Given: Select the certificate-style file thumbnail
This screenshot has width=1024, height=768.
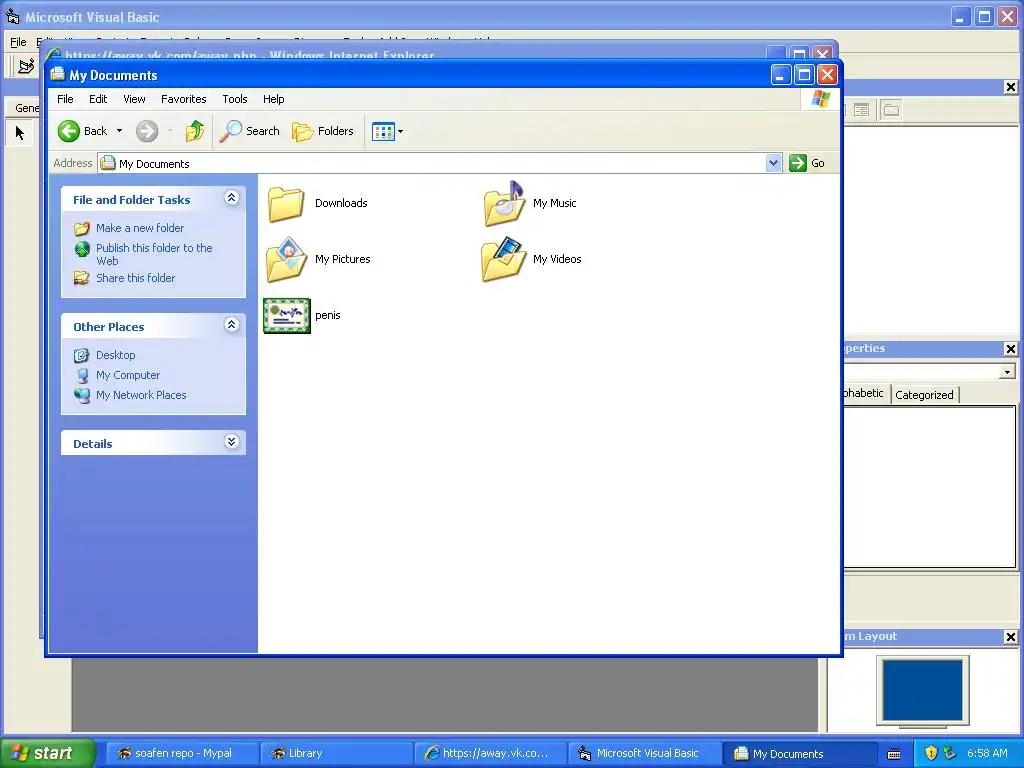Looking at the screenshot, I should tap(287, 315).
